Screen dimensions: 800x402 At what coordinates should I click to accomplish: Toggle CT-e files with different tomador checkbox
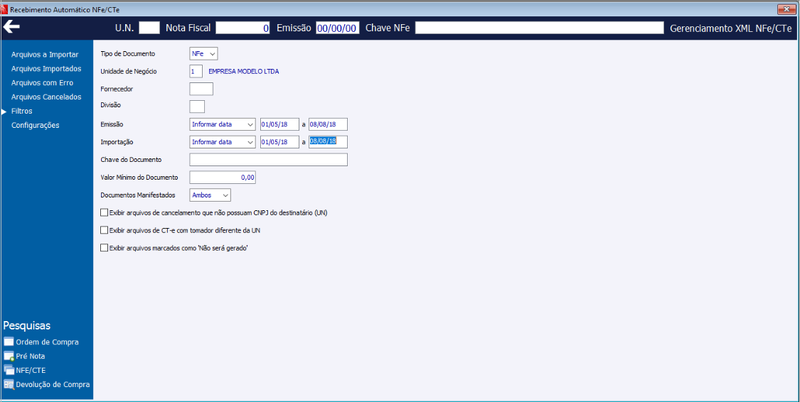pyautogui.click(x=104, y=230)
